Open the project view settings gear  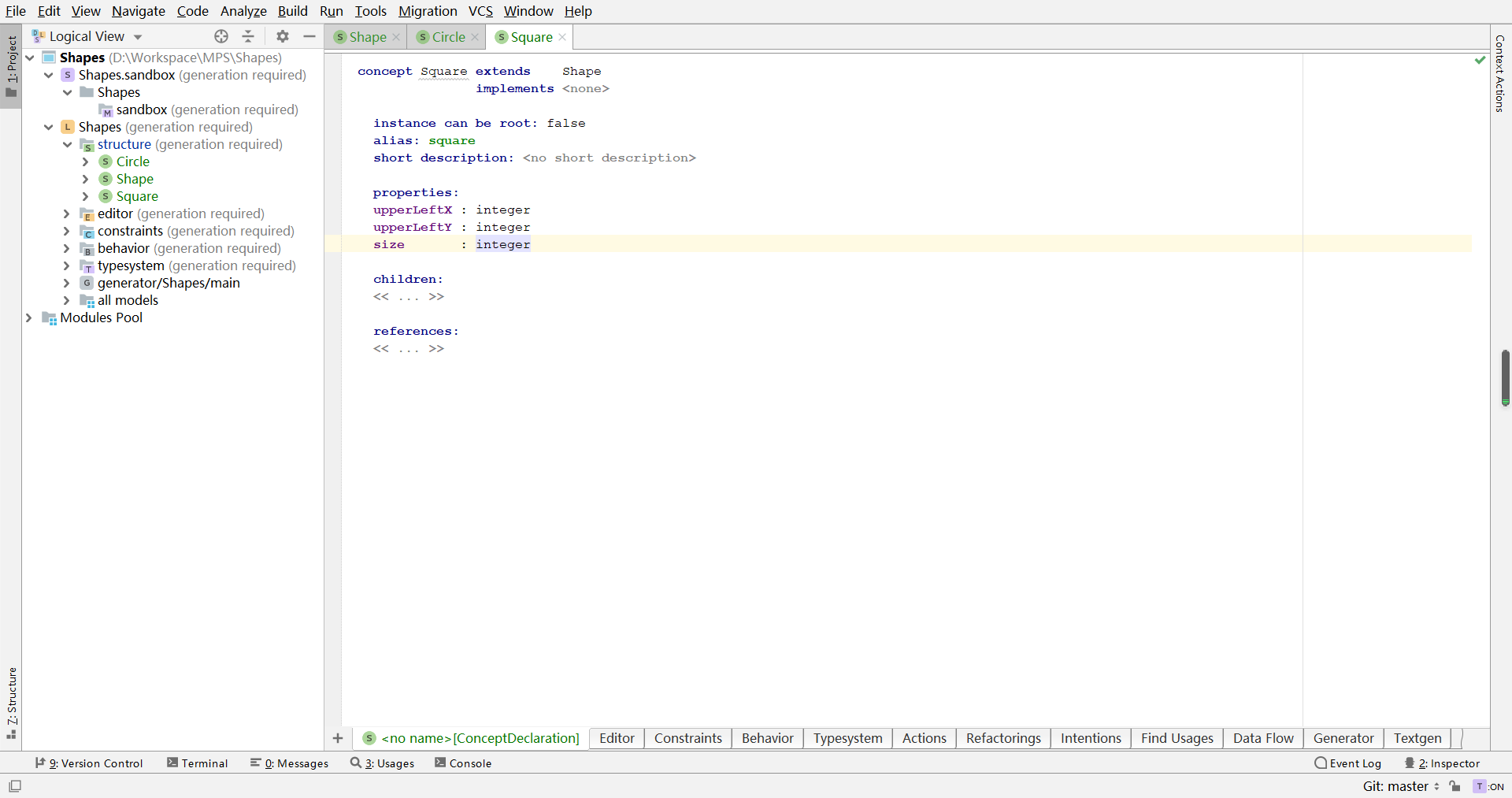click(x=281, y=36)
